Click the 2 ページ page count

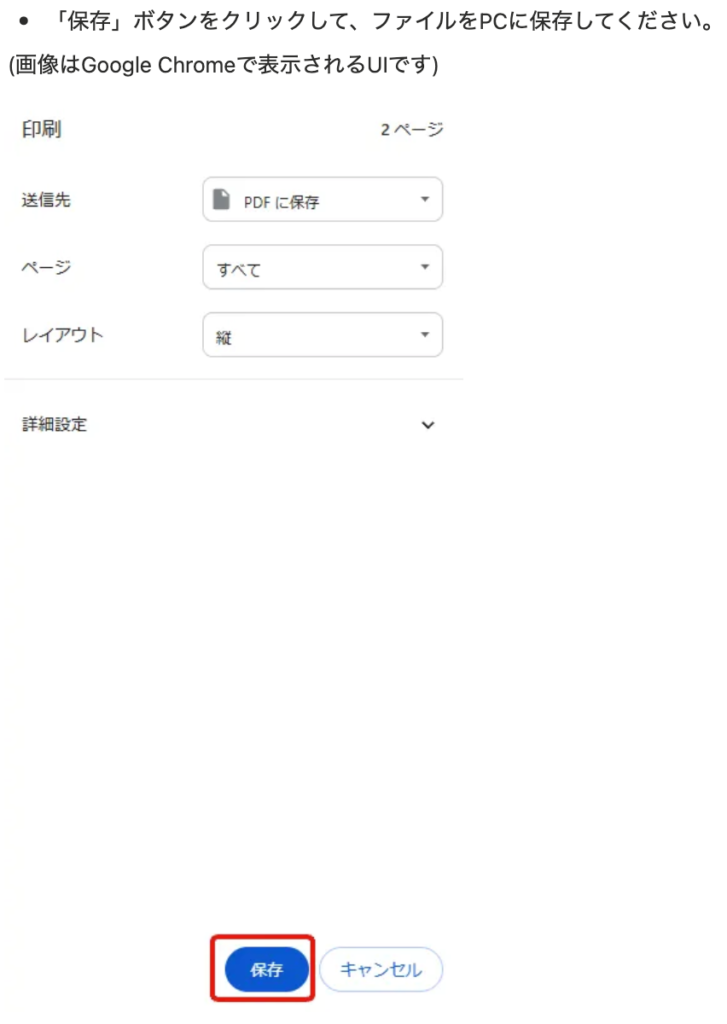click(x=412, y=129)
